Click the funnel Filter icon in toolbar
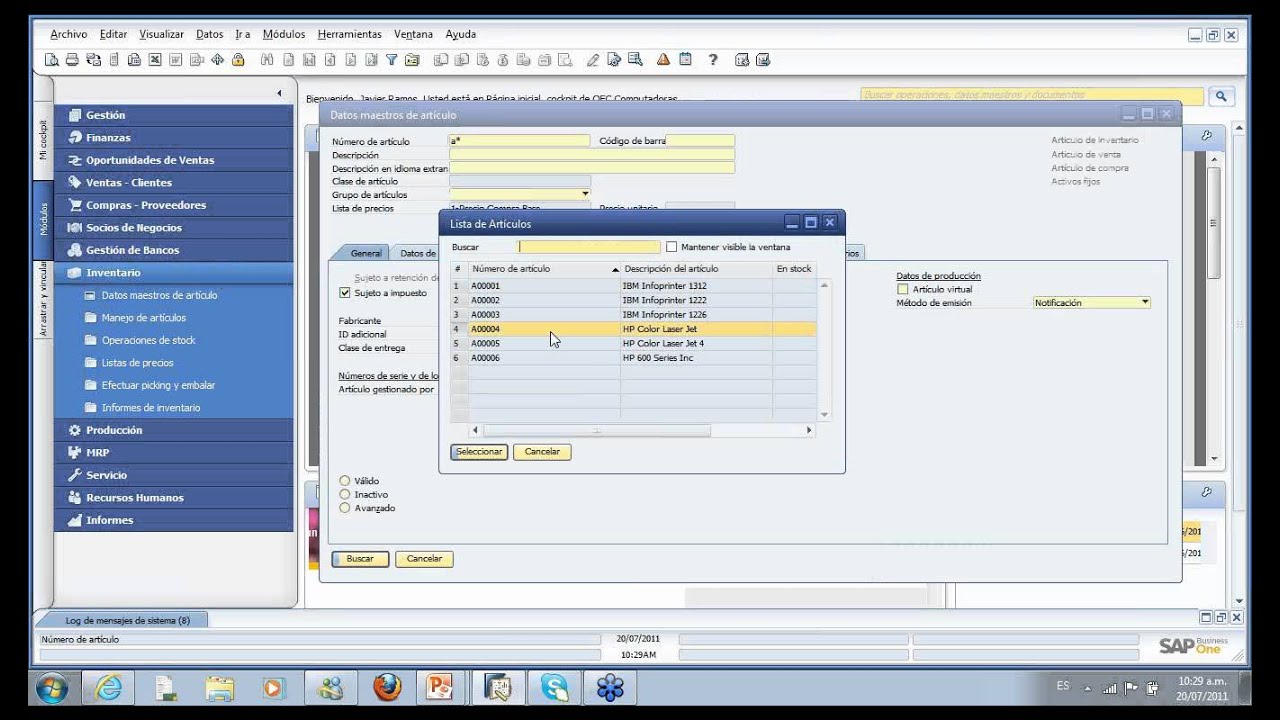1280x720 pixels. click(392, 60)
